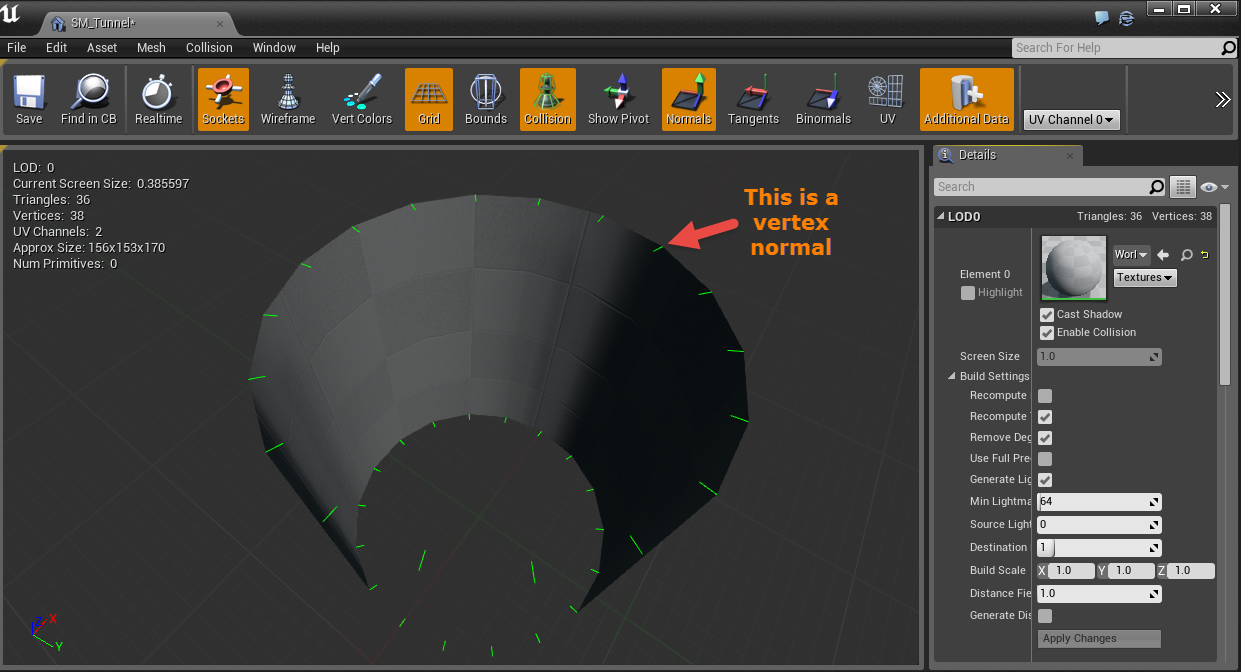Click the Details panel search field
The image size is (1241, 672).
point(1040,187)
